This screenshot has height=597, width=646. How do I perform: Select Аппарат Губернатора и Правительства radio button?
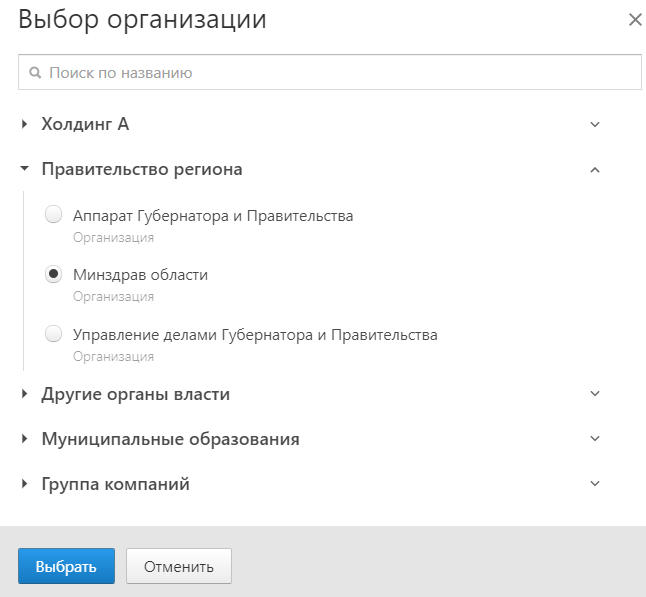point(54,214)
